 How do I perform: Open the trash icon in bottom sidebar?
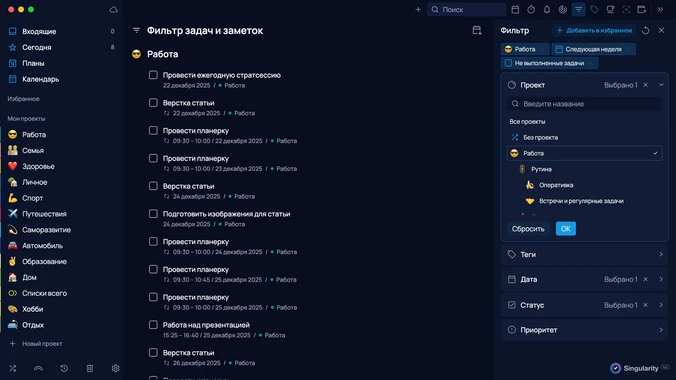point(90,368)
